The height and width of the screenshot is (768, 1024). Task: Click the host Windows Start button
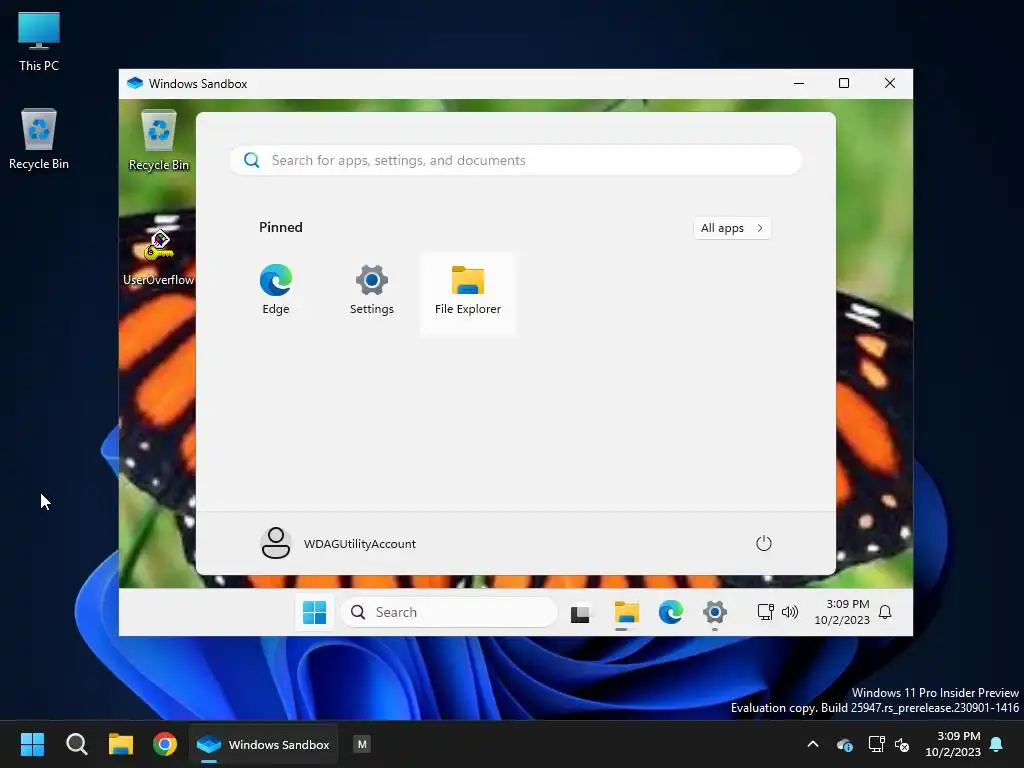[x=32, y=744]
